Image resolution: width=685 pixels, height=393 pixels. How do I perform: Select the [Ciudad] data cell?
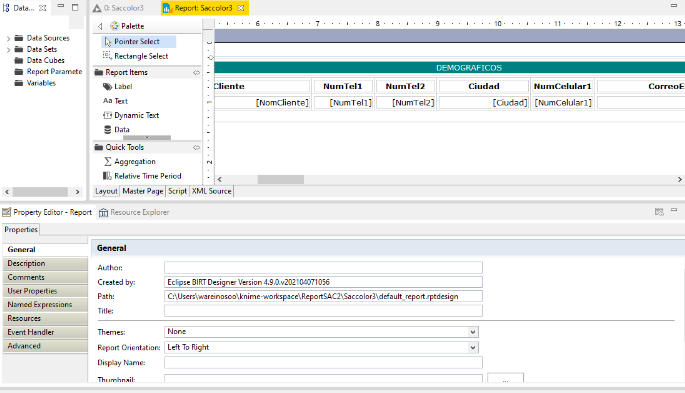coord(484,103)
